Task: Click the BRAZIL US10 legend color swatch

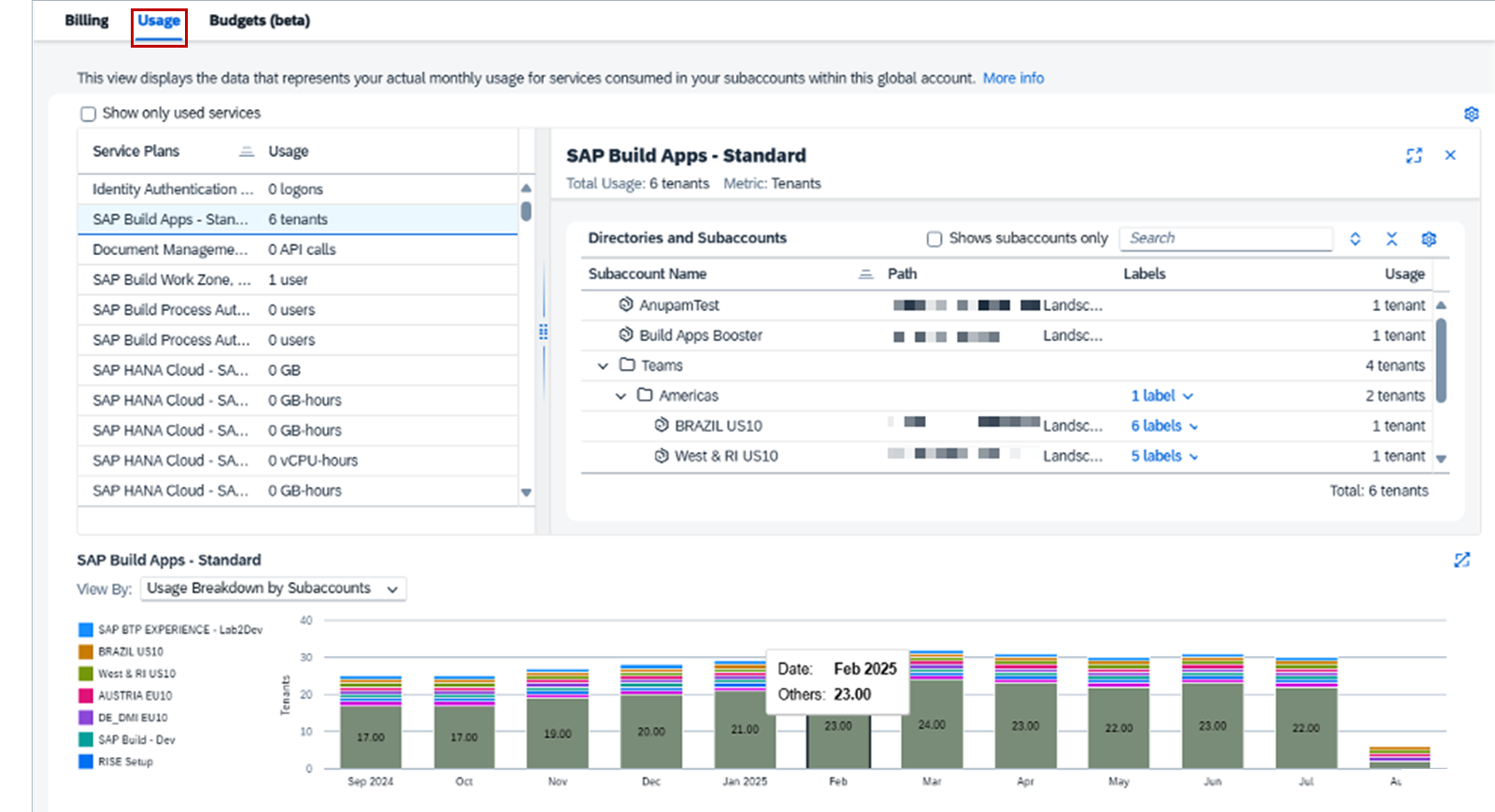Action: [x=86, y=651]
